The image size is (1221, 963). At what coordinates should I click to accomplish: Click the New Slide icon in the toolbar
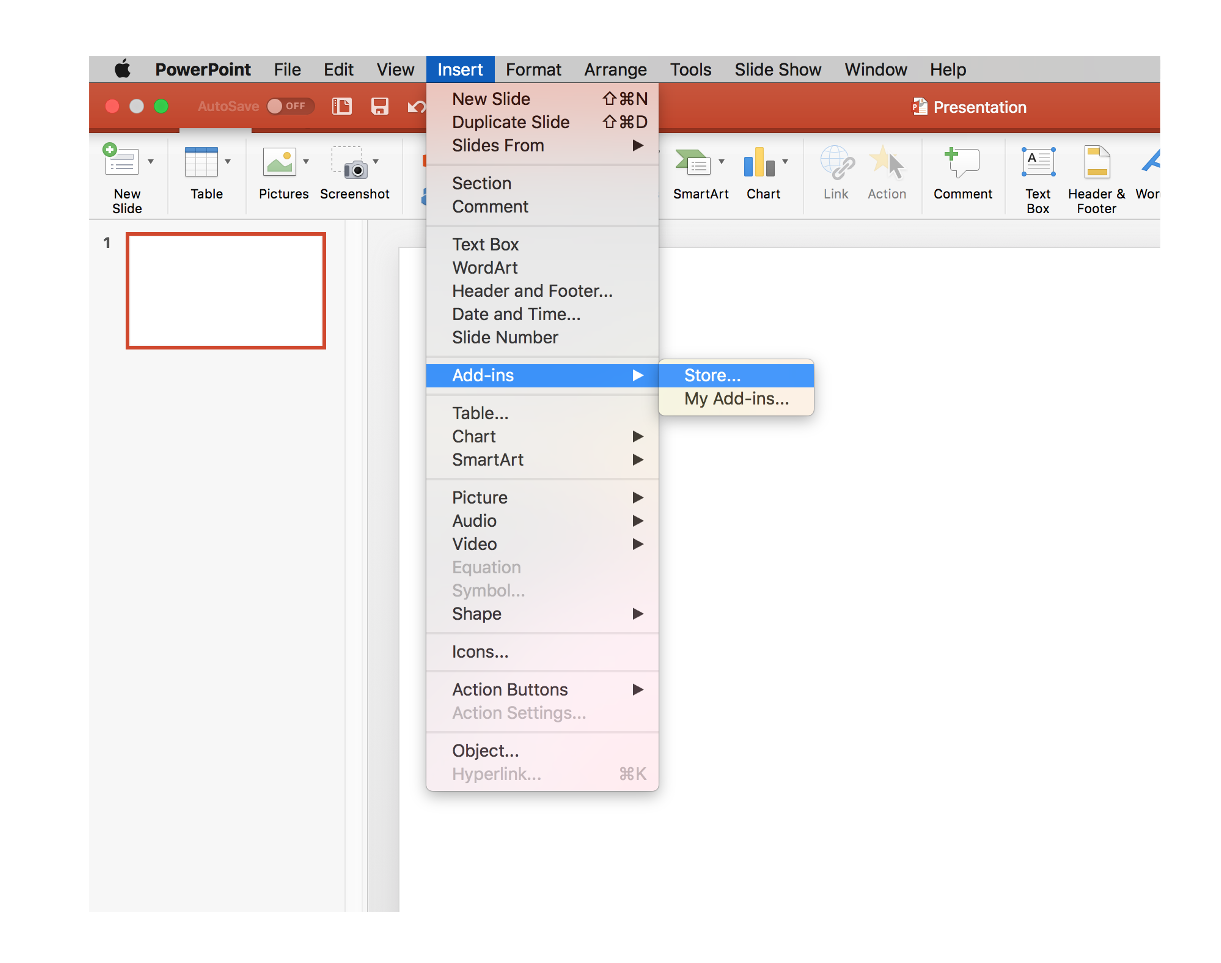coord(122,161)
